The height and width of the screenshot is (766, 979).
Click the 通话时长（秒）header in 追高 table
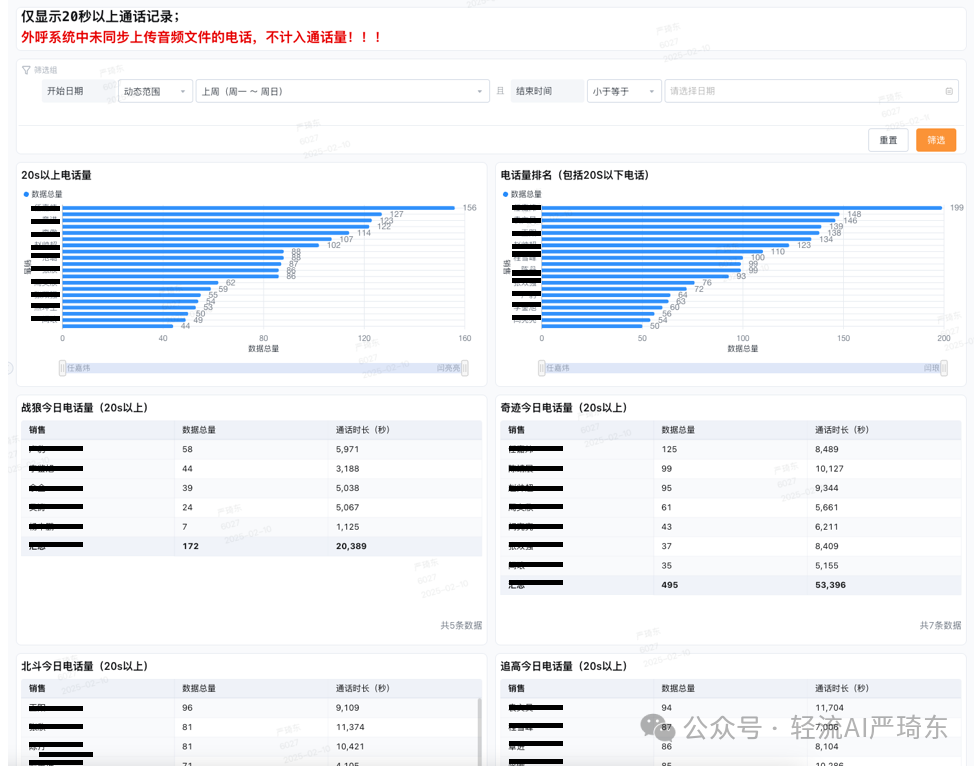point(842,688)
